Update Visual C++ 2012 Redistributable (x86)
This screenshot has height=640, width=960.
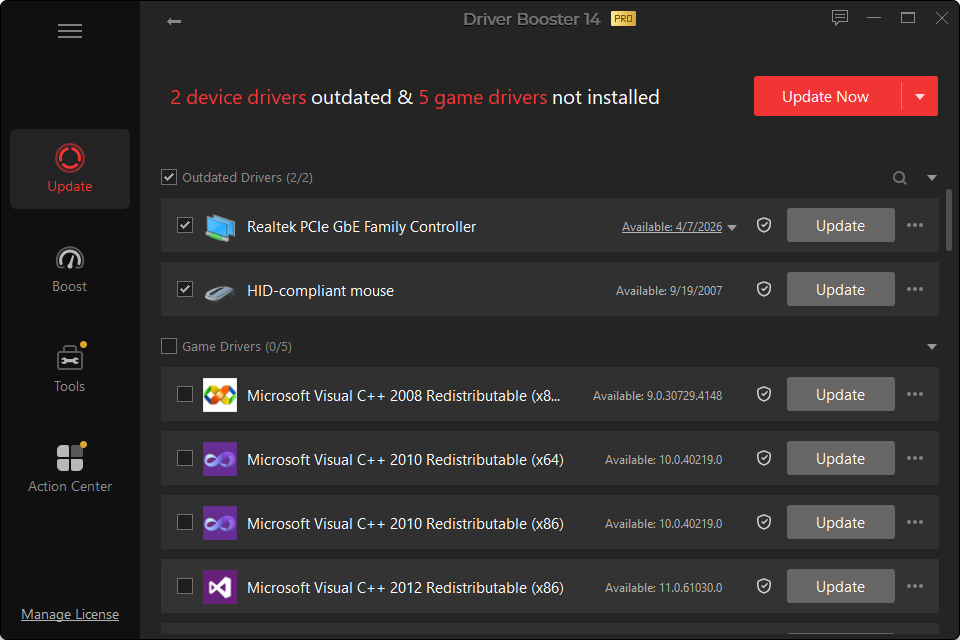point(841,586)
